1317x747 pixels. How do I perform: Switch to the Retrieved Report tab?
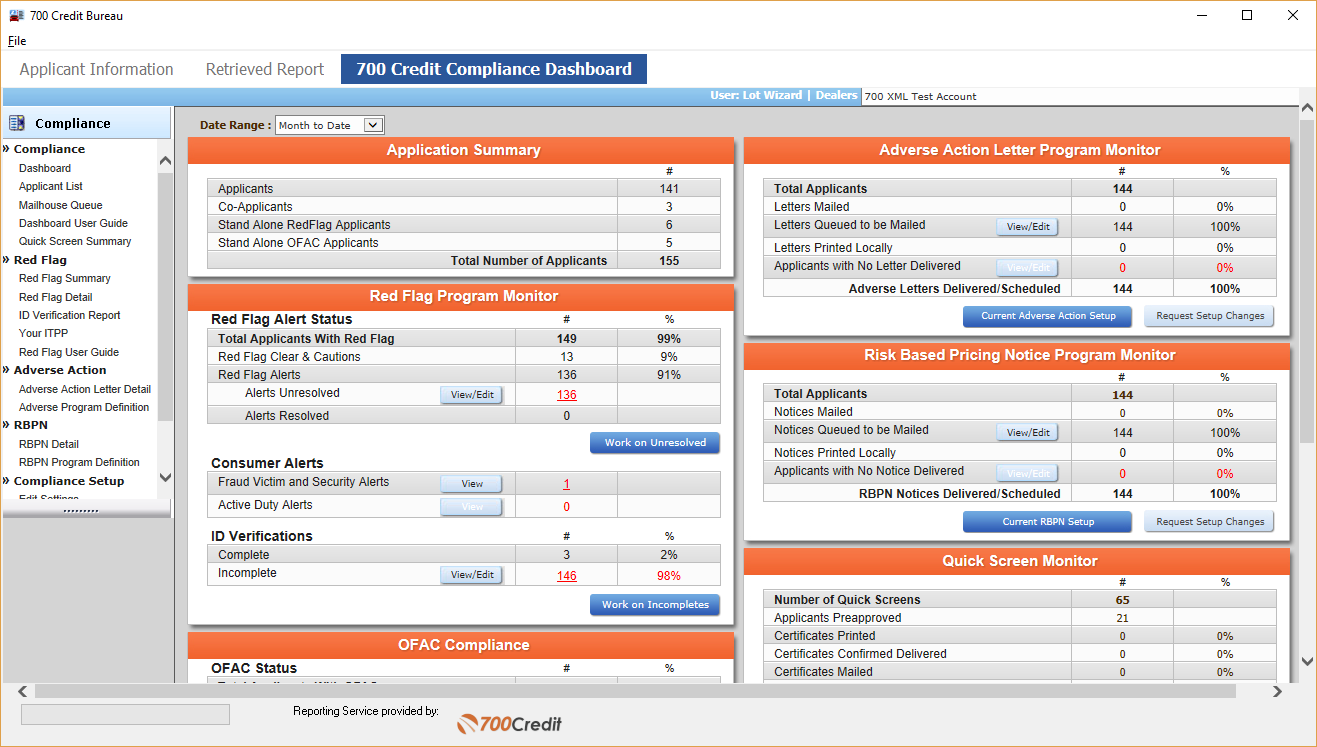click(264, 69)
